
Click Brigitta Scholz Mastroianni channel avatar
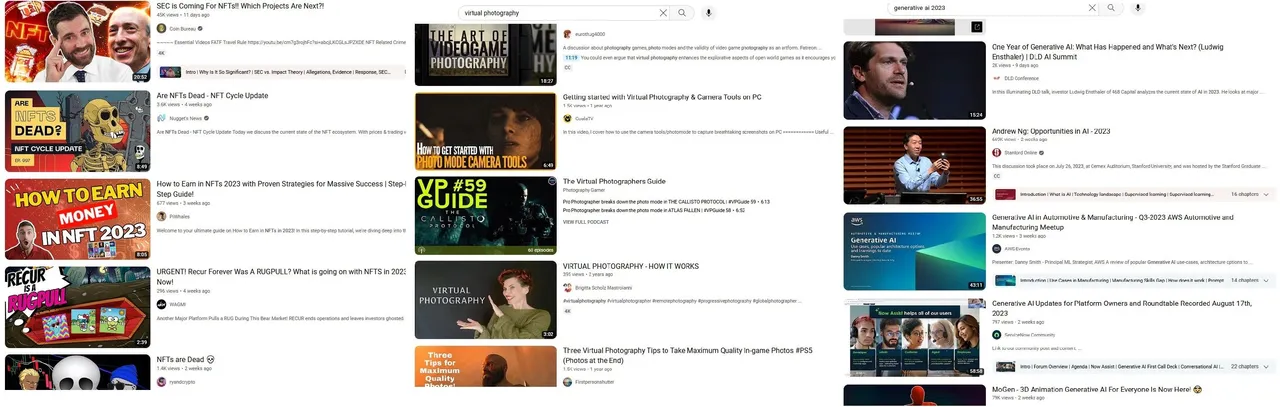[x=567, y=287]
